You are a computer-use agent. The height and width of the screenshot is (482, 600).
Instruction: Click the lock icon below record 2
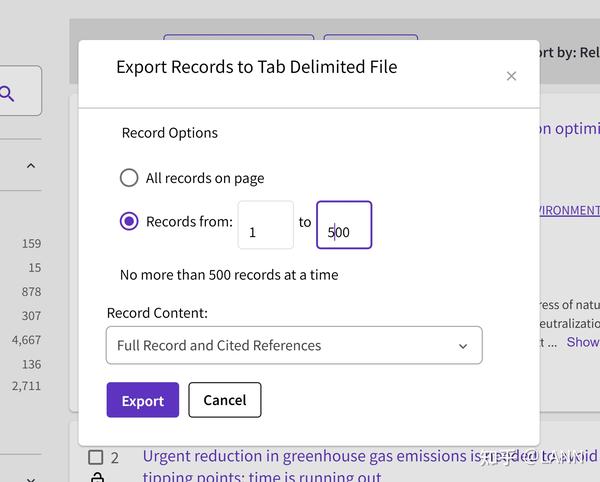[96, 478]
